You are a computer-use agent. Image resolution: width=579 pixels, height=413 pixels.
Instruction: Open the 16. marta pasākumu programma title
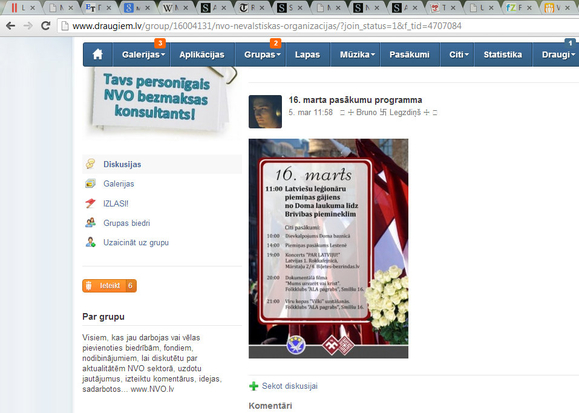pos(355,100)
